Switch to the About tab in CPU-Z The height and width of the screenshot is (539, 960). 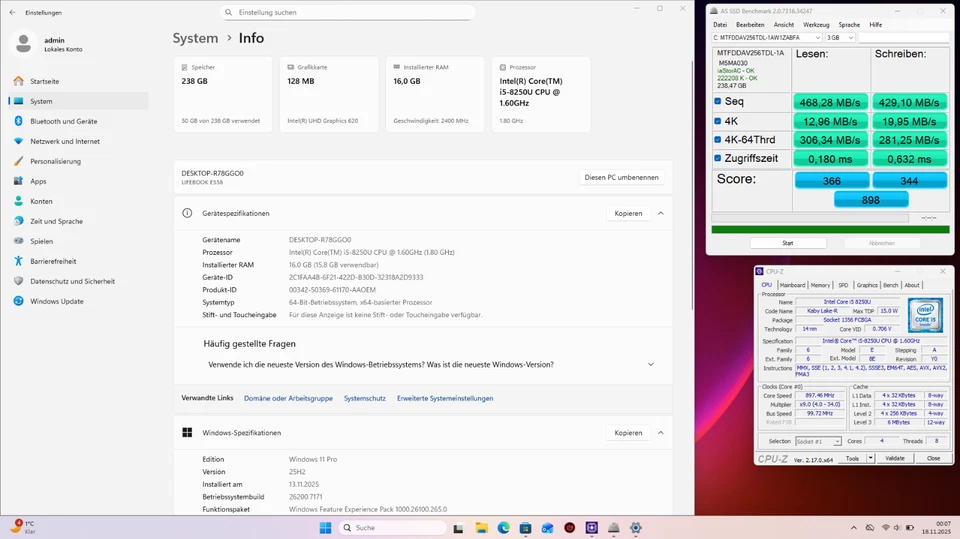[x=912, y=285]
